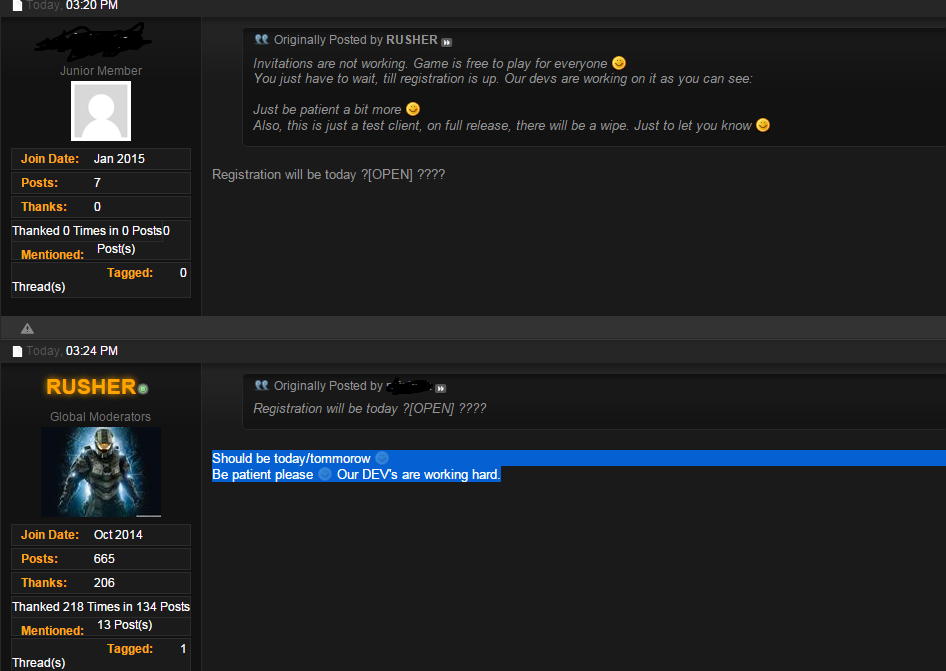Click RUSHER online status indicator dot

click(143, 389)
